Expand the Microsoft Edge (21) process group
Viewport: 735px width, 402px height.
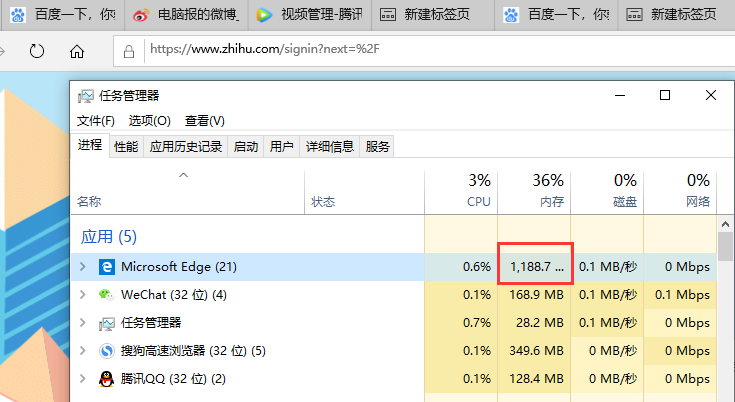[x=83, y=267]
